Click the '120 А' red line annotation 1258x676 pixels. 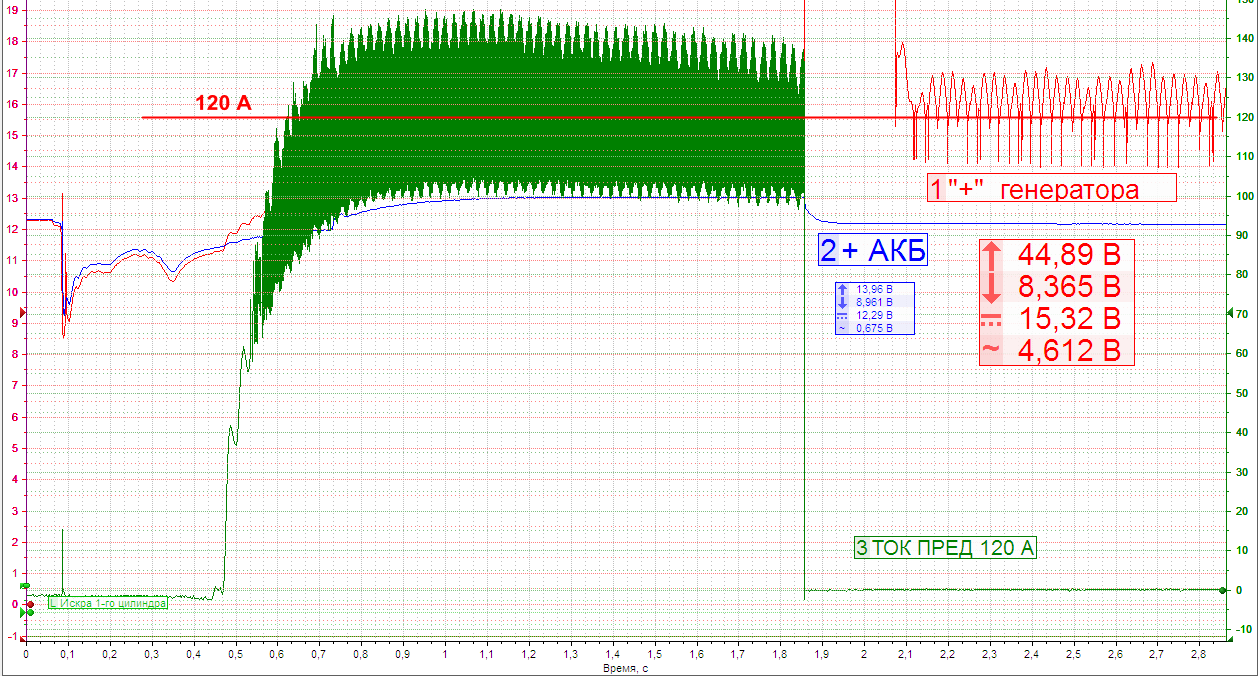click(x=223, y=102)
